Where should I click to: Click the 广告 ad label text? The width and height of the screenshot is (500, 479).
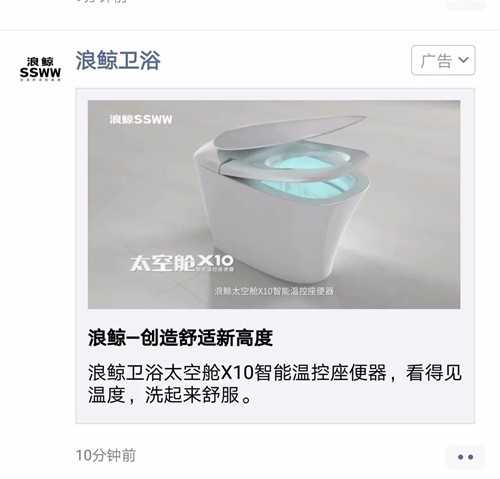coord(436,61)
